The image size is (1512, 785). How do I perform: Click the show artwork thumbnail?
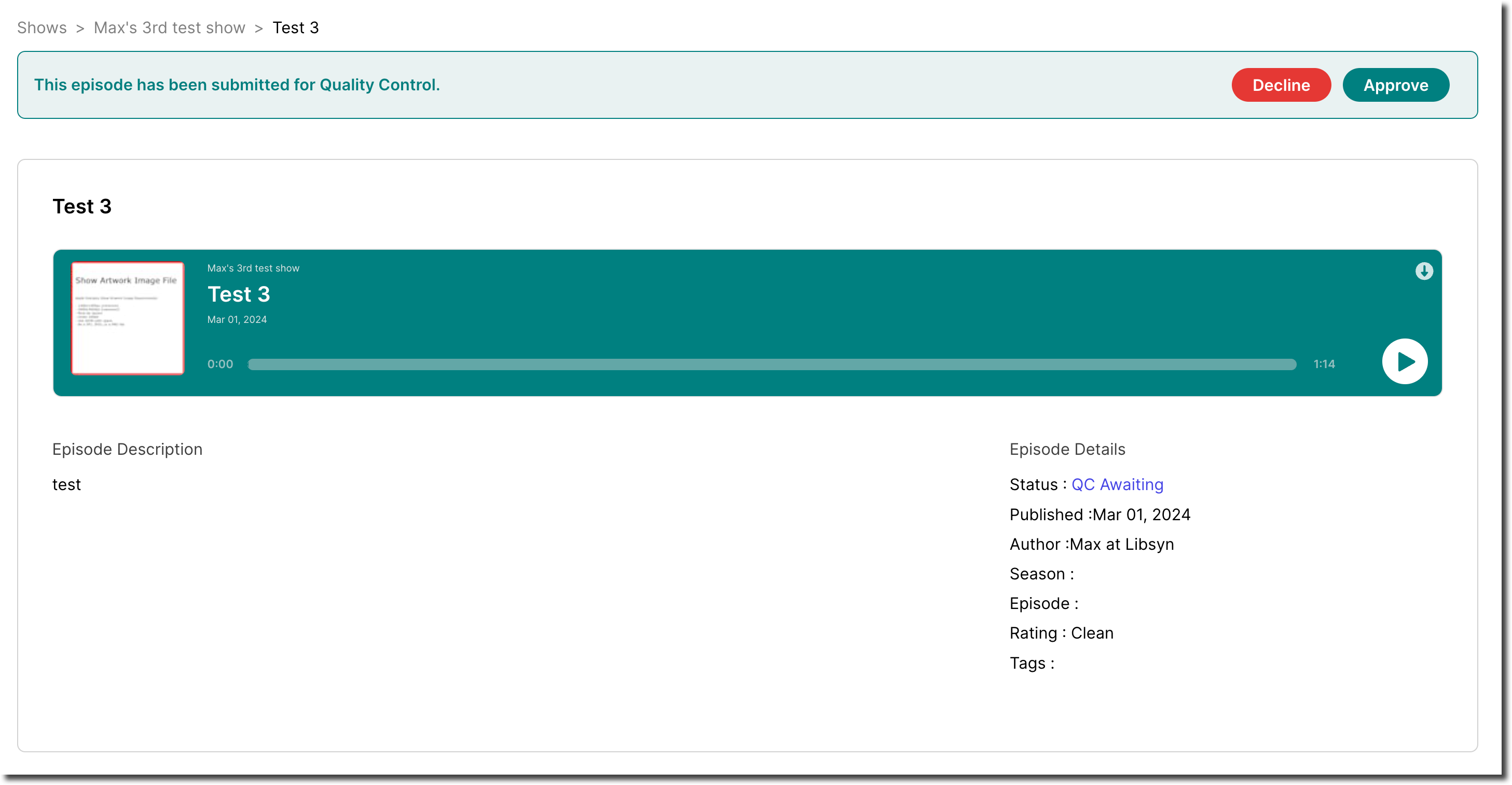[127, 318]
